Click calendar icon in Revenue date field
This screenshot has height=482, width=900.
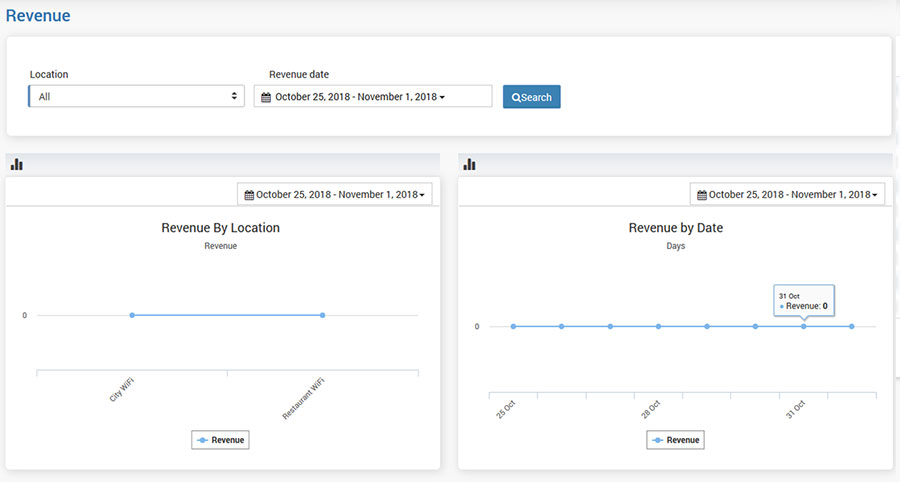[267, 97]
